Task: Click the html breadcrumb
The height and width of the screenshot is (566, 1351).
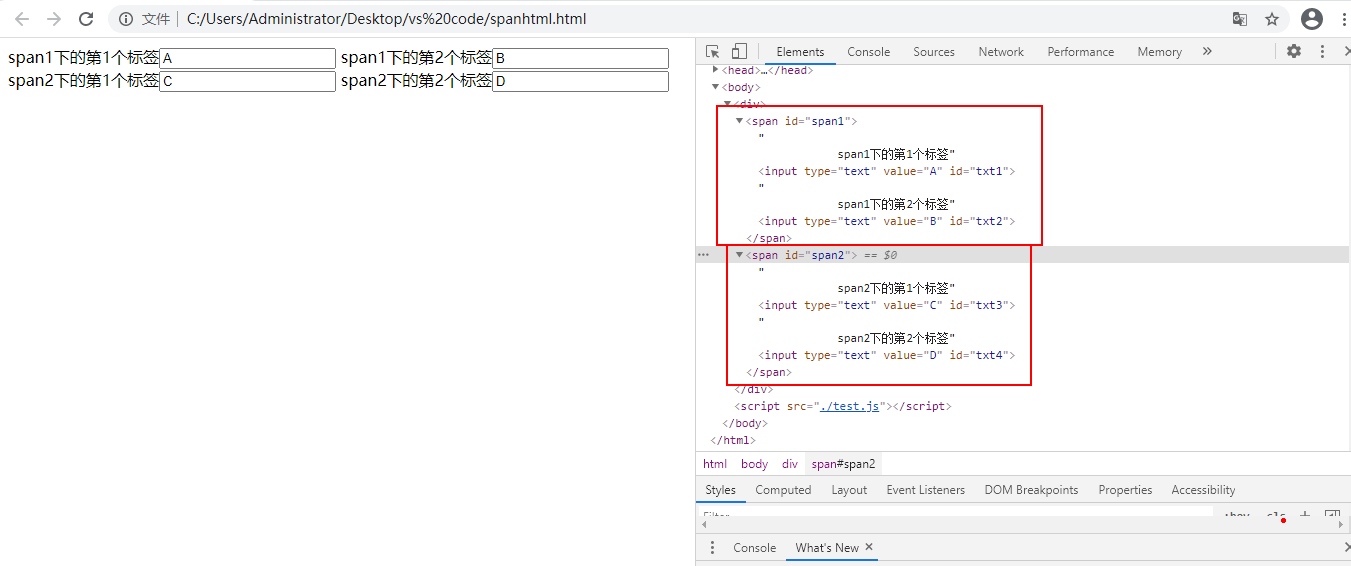Action: tap(715, 464)
